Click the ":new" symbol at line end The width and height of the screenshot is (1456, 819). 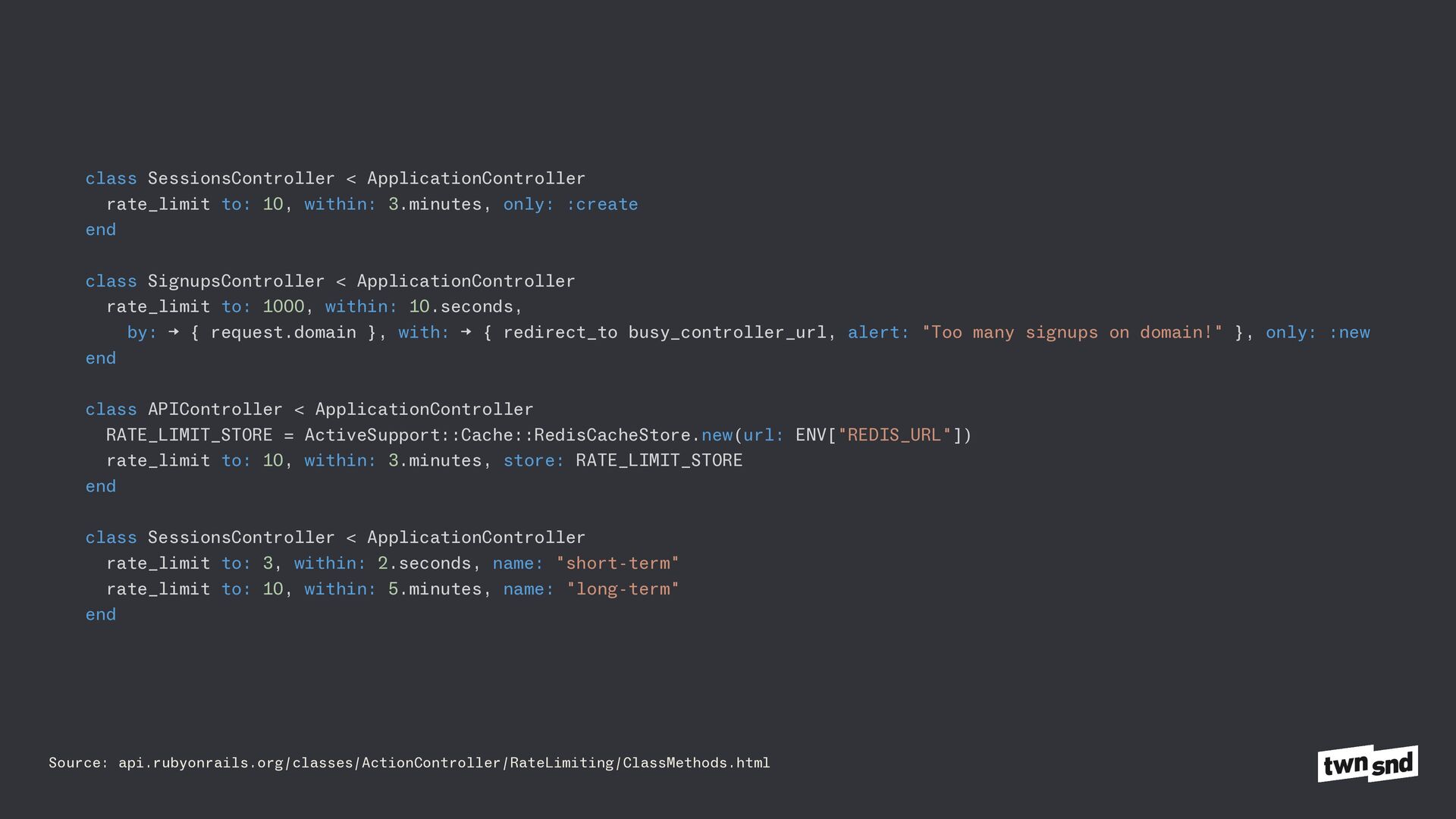click(x=1349, y=333)
